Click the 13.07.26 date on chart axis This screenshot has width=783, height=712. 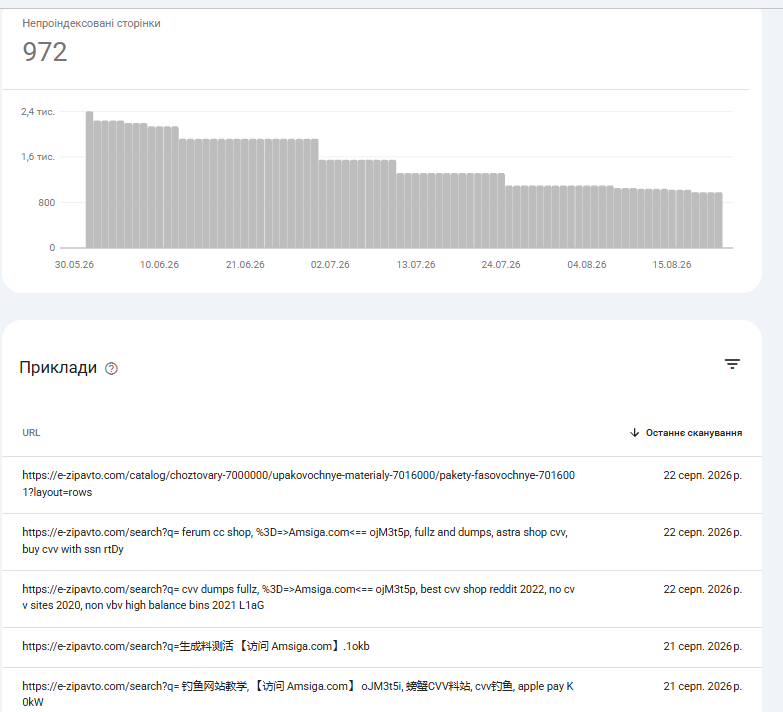(x=416, y=265)
